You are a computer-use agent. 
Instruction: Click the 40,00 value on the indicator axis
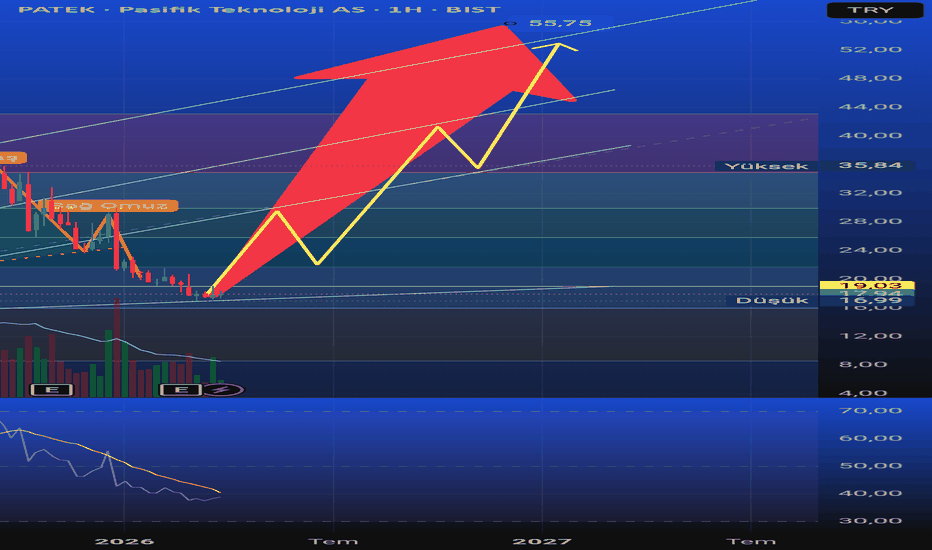coord(871,493)
